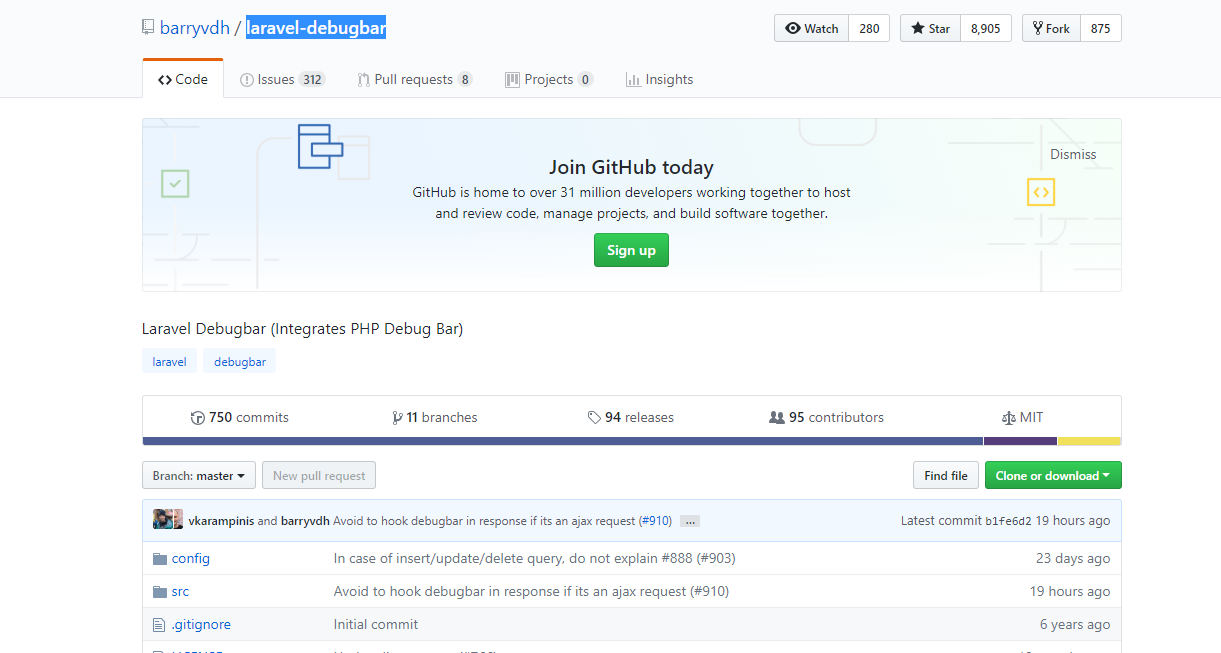Click the people icon beside 95 contributors

click(x=777, y=418)
